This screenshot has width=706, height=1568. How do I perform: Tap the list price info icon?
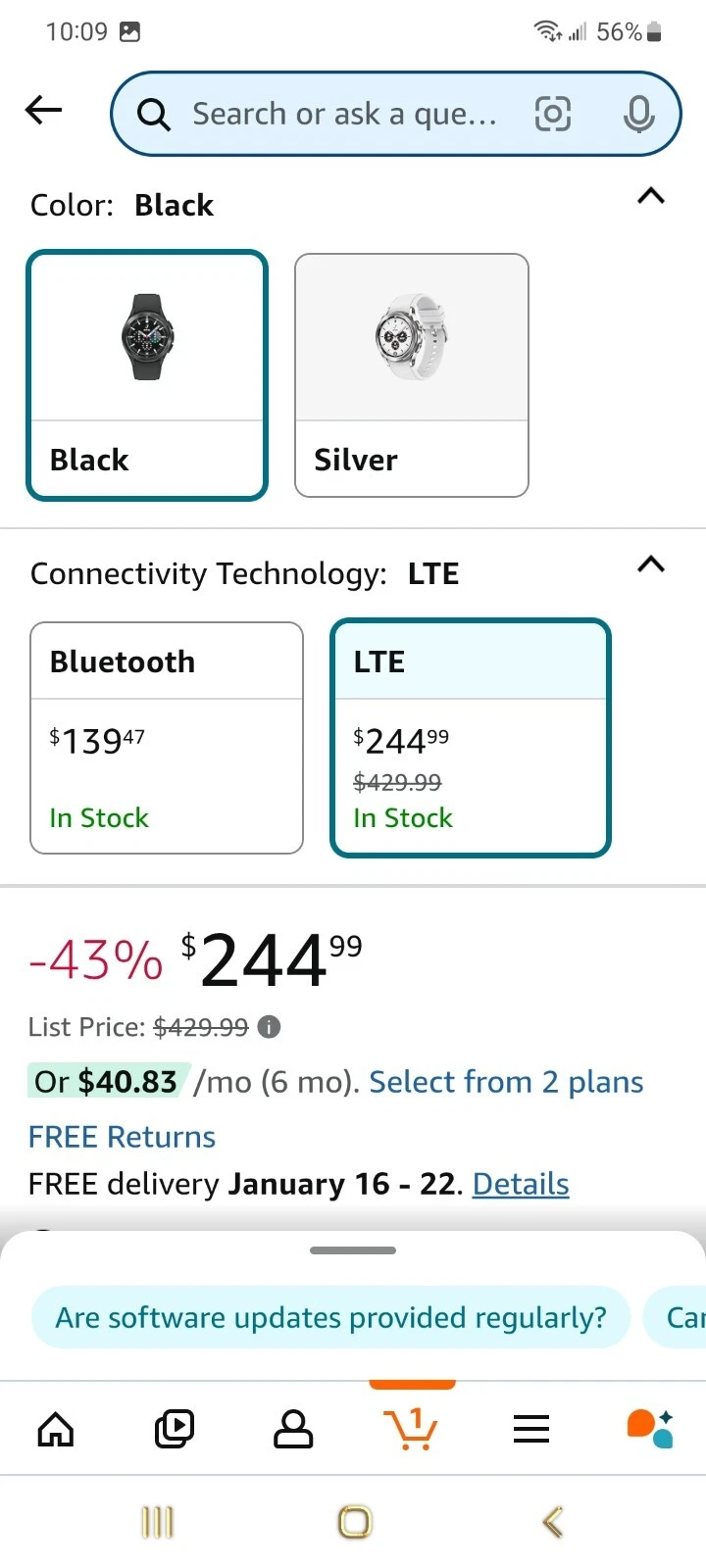pos(269,1027)
